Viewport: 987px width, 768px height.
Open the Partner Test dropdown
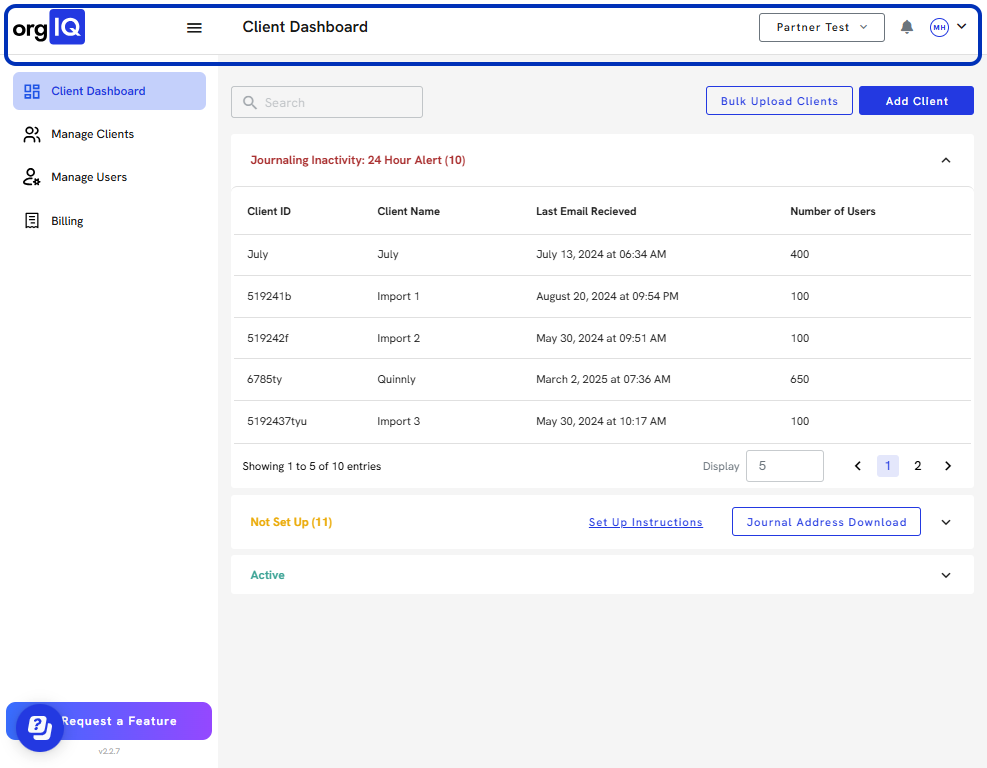tap(821, 27)
